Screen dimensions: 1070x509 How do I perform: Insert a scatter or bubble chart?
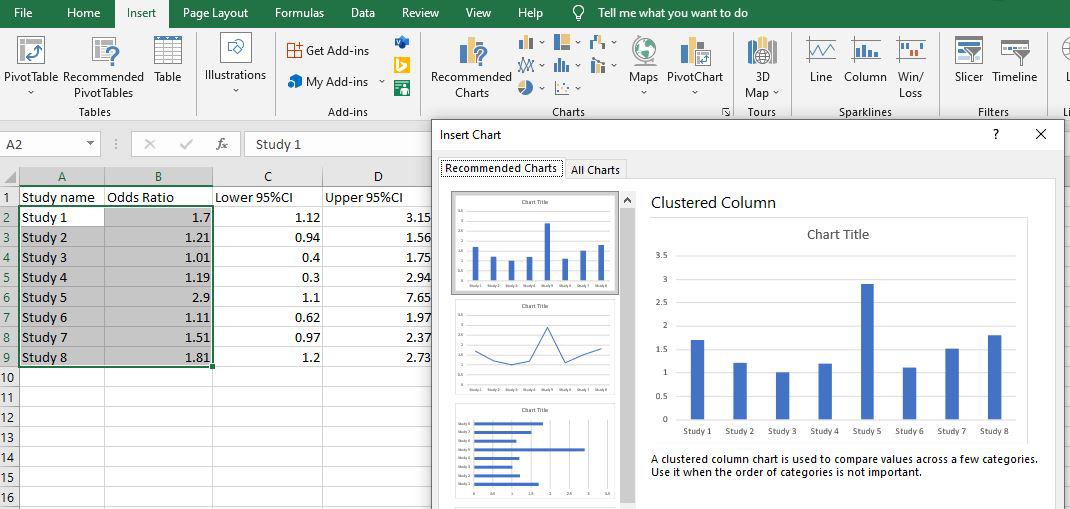(x=562, y=88)
